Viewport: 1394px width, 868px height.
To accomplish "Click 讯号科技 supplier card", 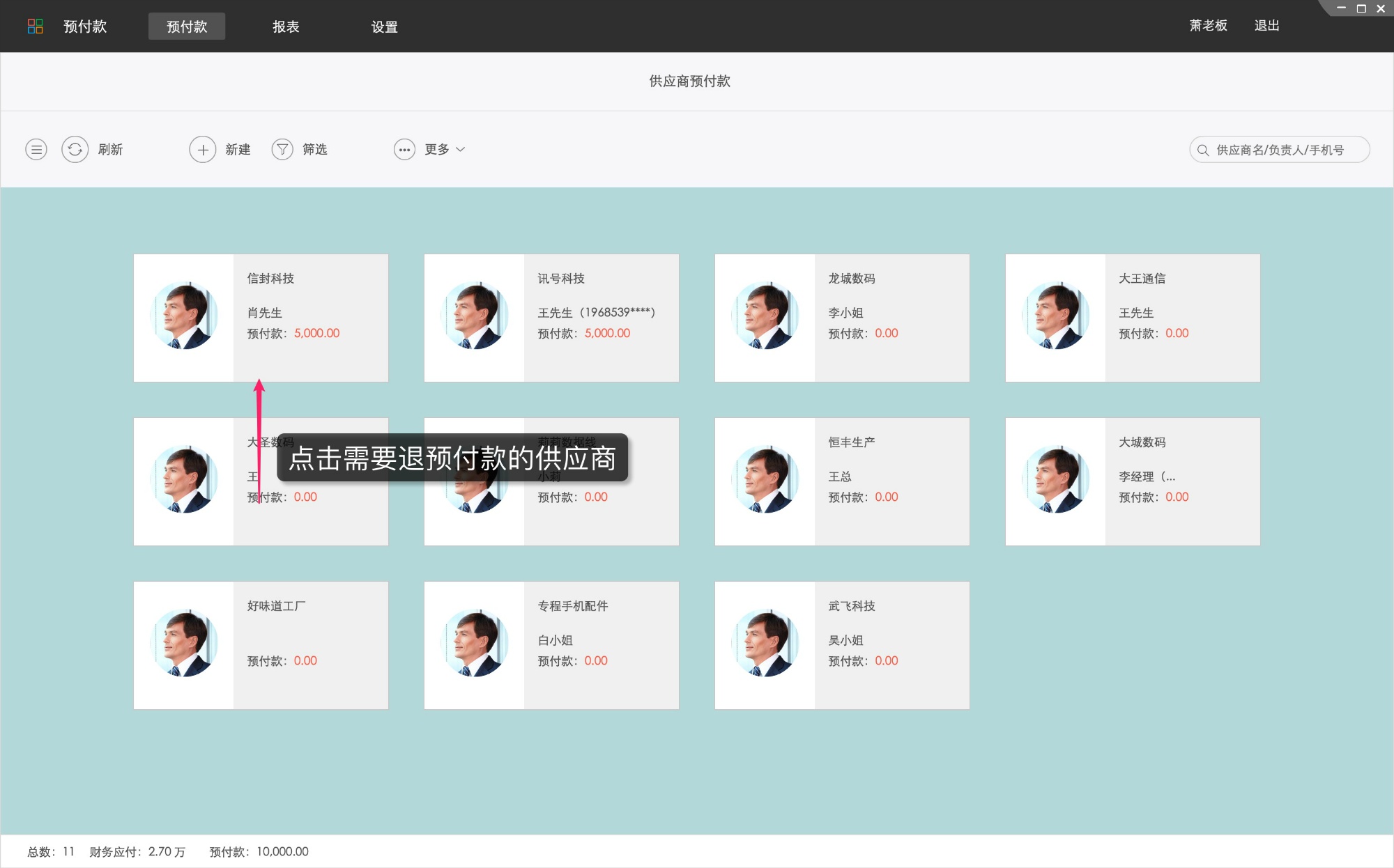I will click(551, 317).
